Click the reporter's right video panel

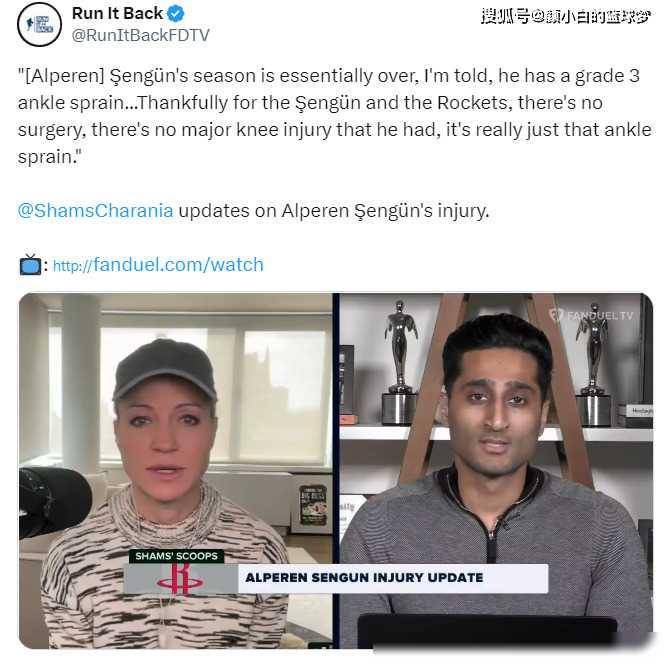pyautogui.click(x=496, y=470)
